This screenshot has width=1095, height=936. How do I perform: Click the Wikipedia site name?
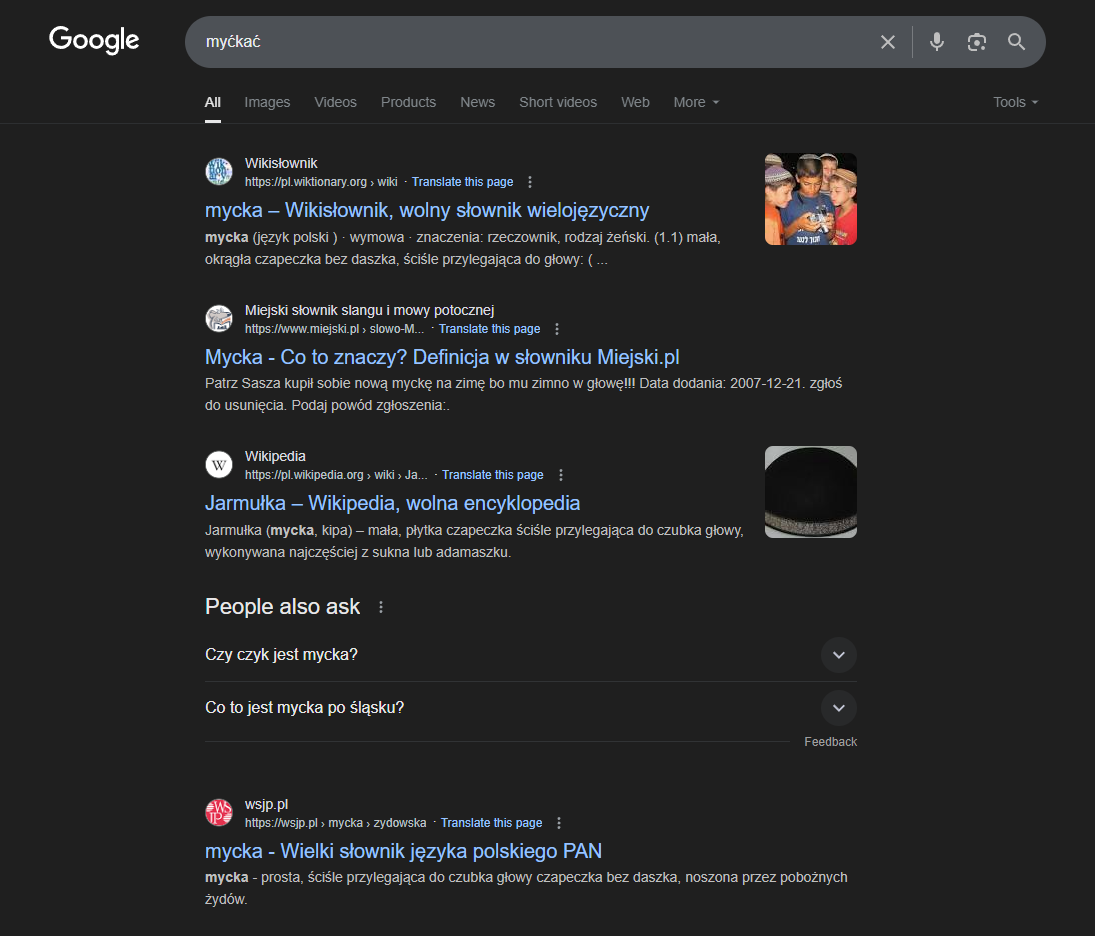coord(275,456)
